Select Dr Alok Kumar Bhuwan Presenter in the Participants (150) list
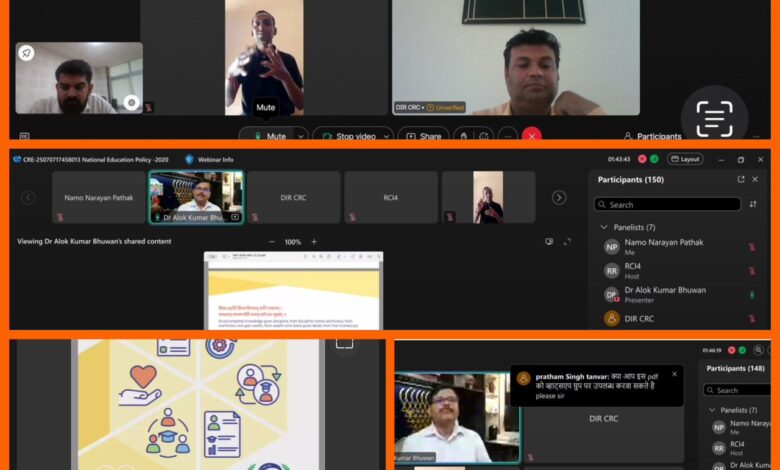The image size is (780, 470). pyautogui.click(x=680, y=295)
